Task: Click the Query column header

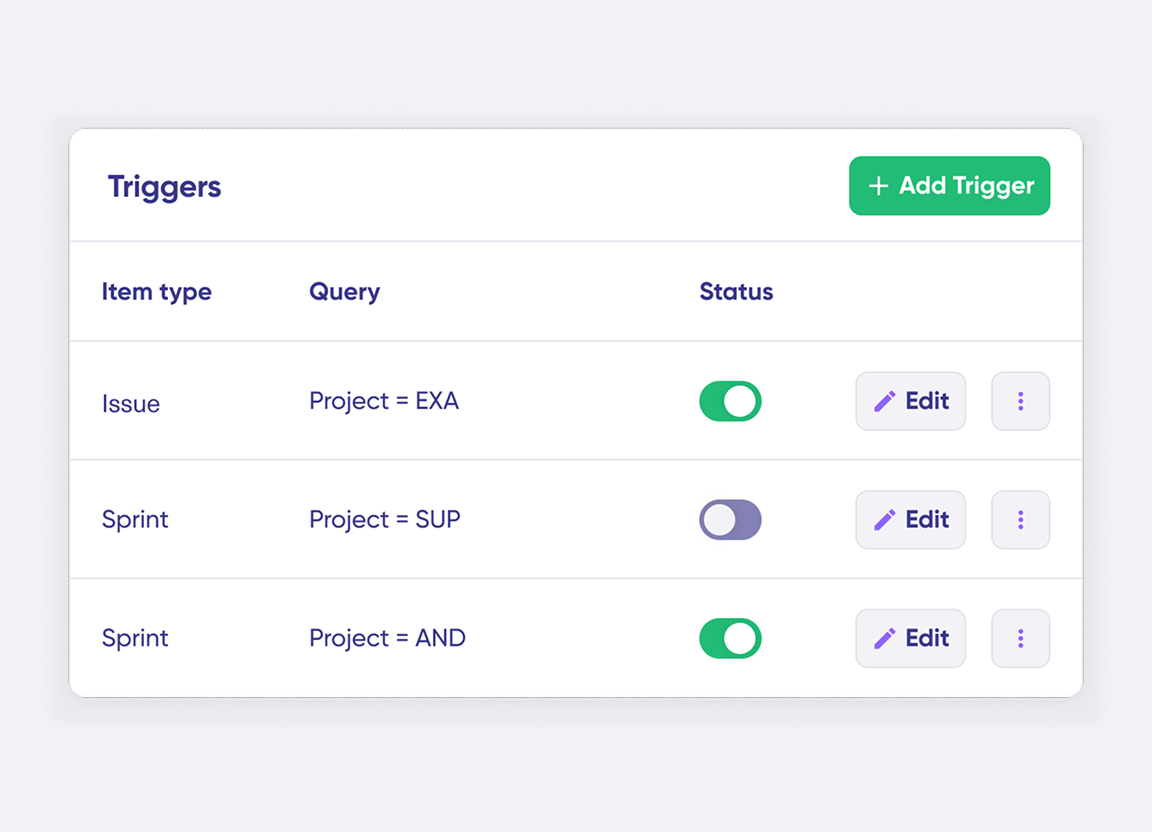Action: pyautogui.click(x=344, y=292)
